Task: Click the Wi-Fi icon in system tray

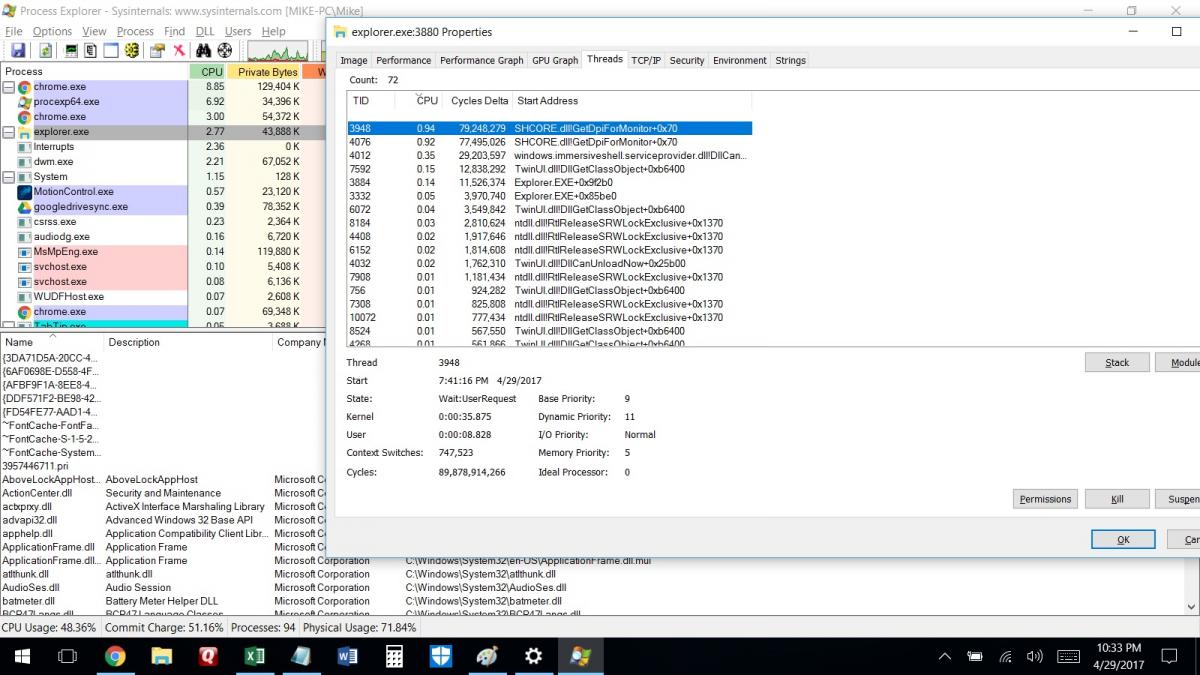Action: pos(1006,656)
